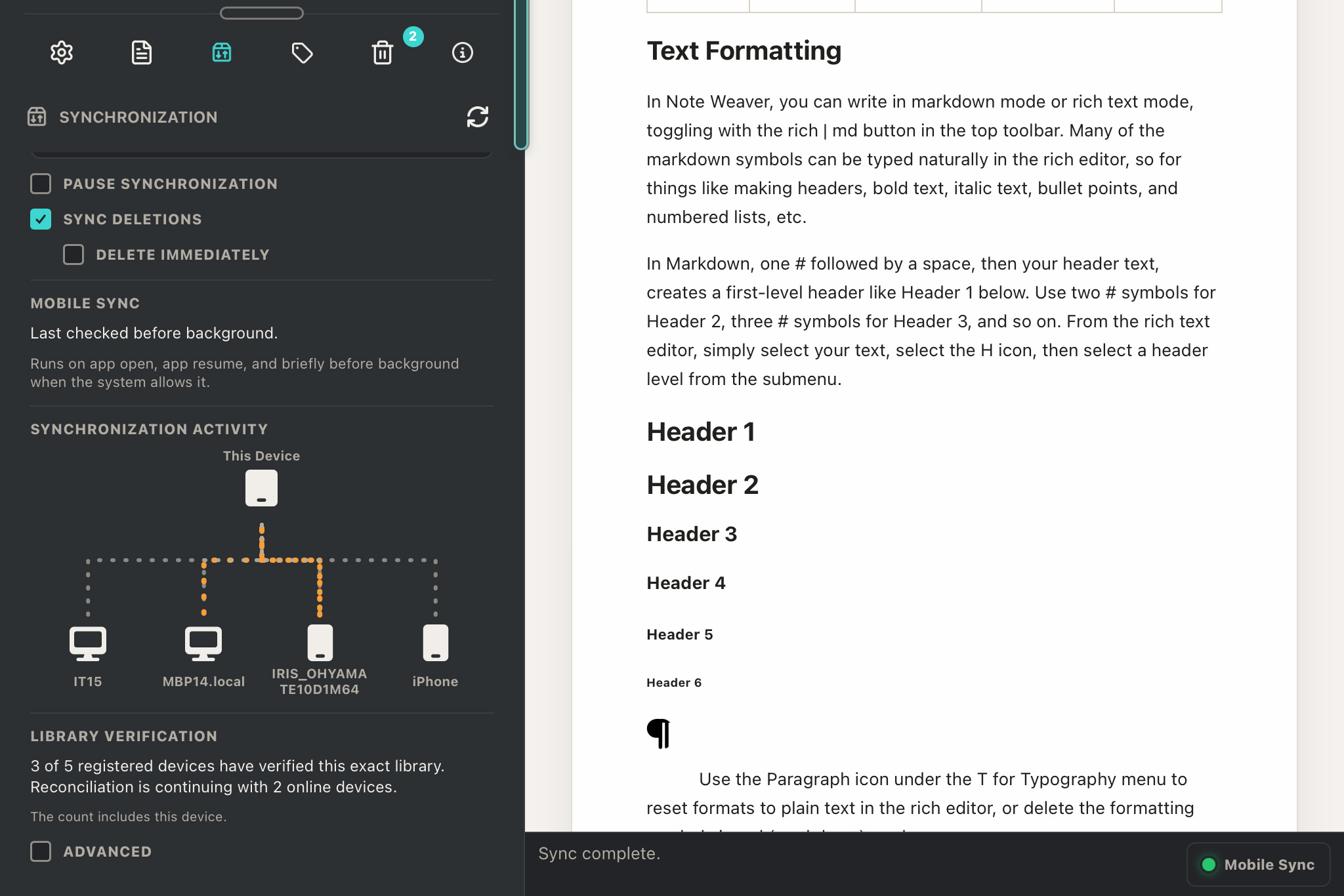The width and height of the screenshot is (1344, 896).
Task: Select the IT15 computer icon
Action: 88,644
